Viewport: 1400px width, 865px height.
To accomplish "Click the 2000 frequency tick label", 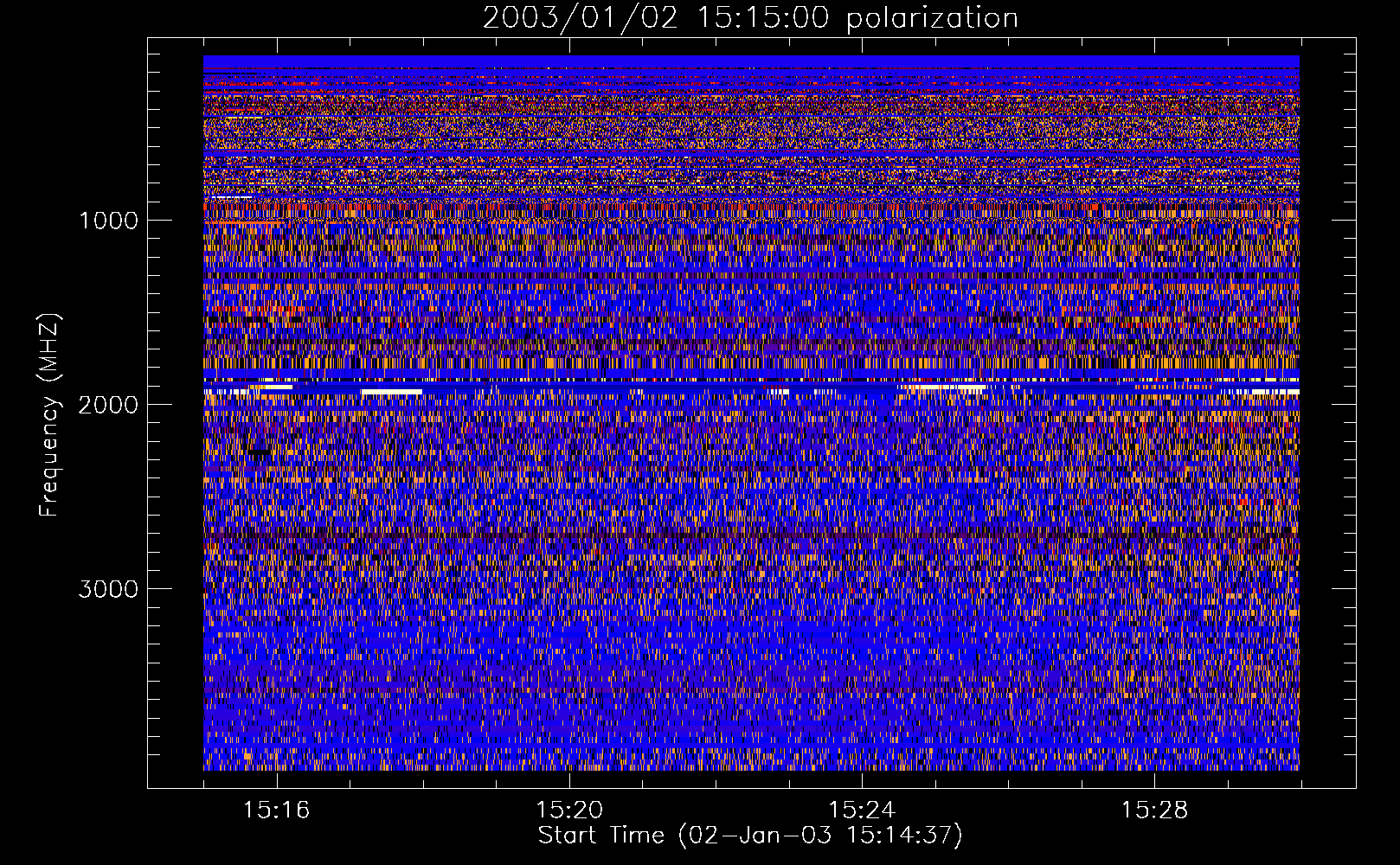I will (108, 405).
